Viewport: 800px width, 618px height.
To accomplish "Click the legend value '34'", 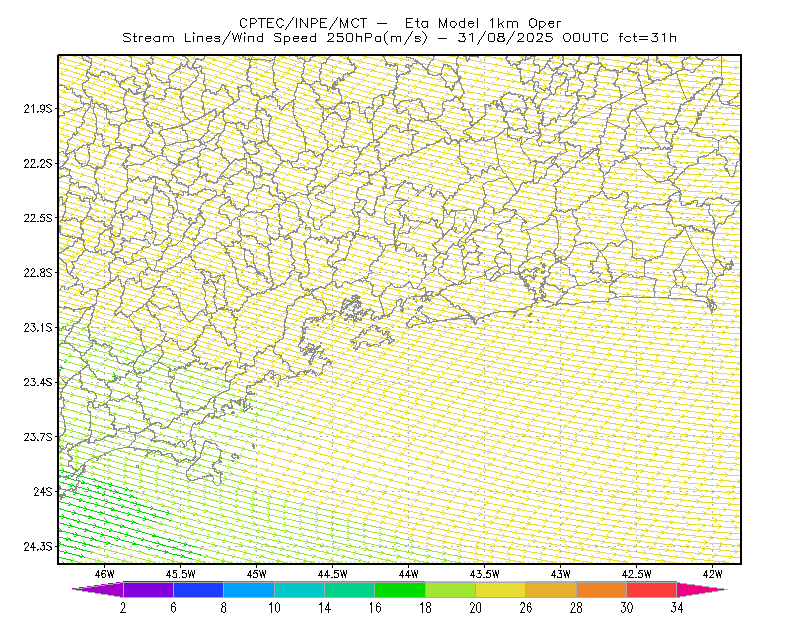I will click(x=677, y=608).
